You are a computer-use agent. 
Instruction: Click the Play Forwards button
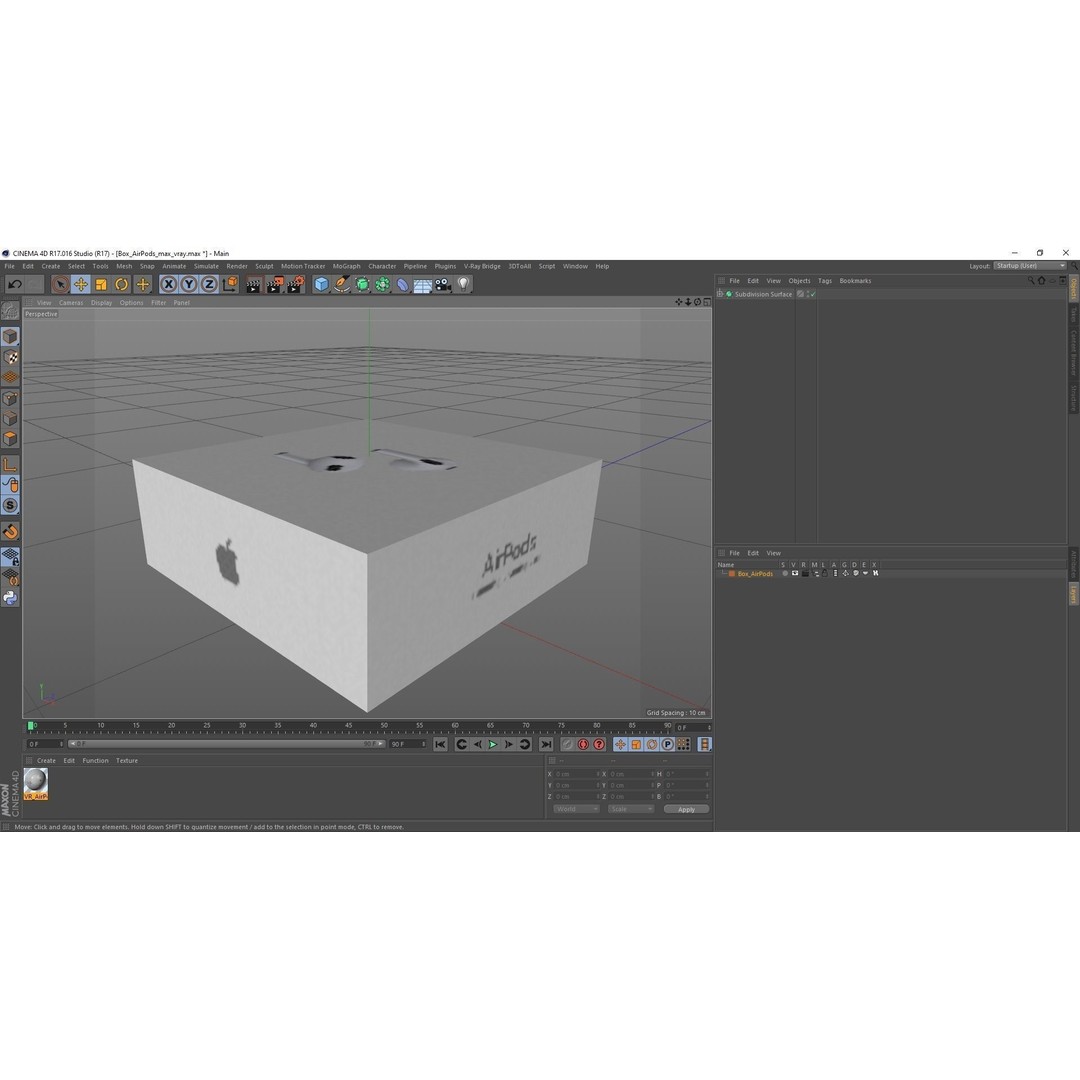pos(493,745)
